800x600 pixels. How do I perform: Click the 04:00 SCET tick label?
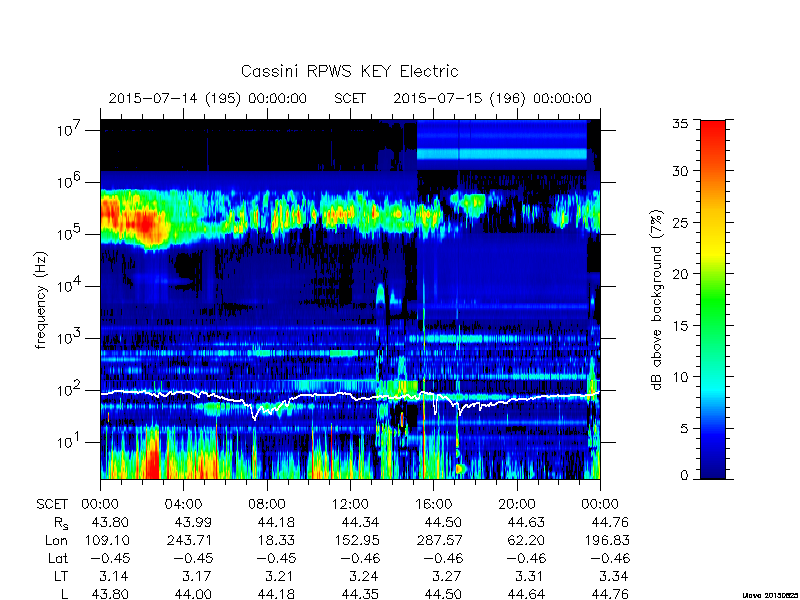183,505
